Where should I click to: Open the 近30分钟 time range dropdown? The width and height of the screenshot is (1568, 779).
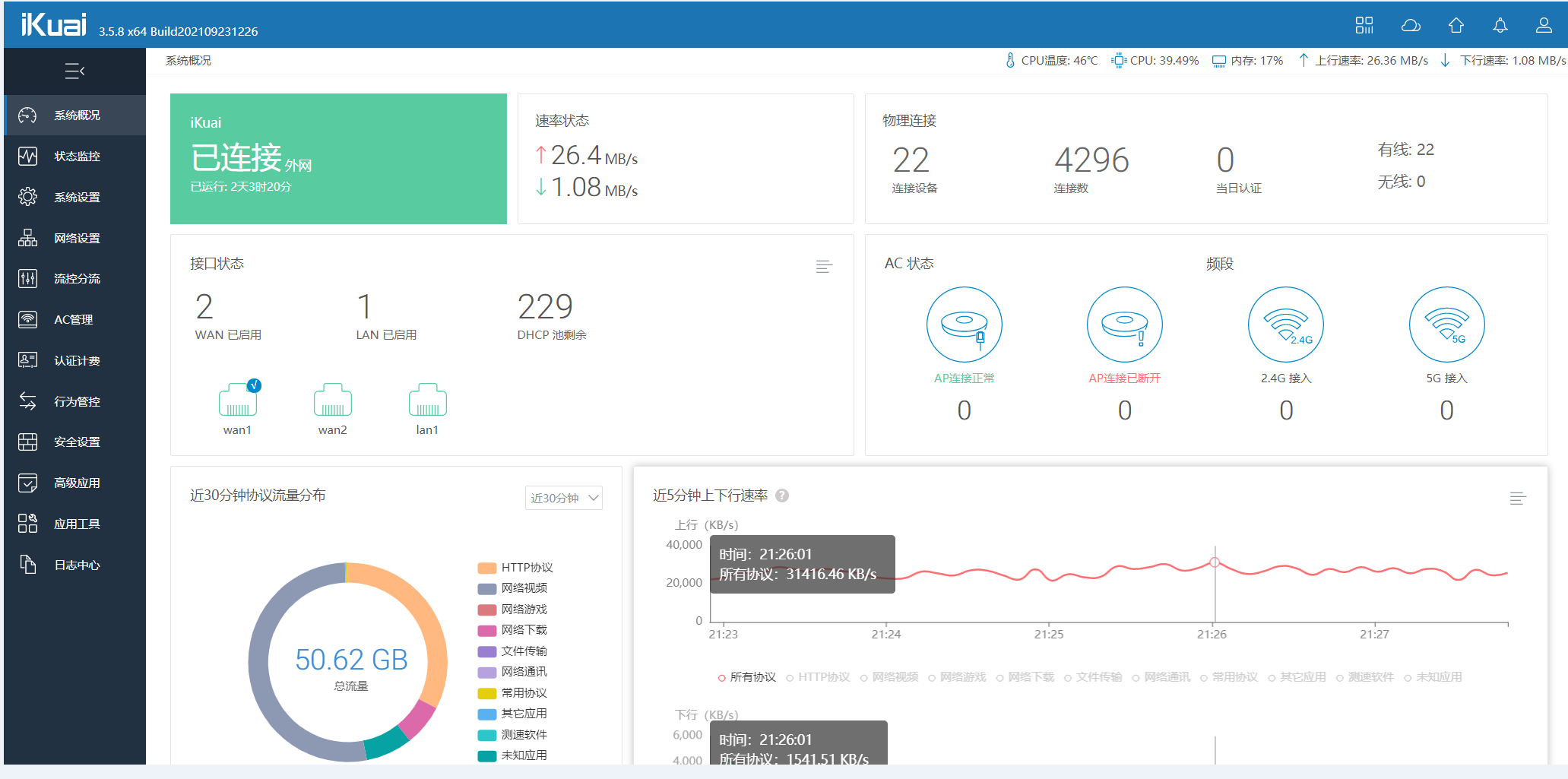point(564,498)
